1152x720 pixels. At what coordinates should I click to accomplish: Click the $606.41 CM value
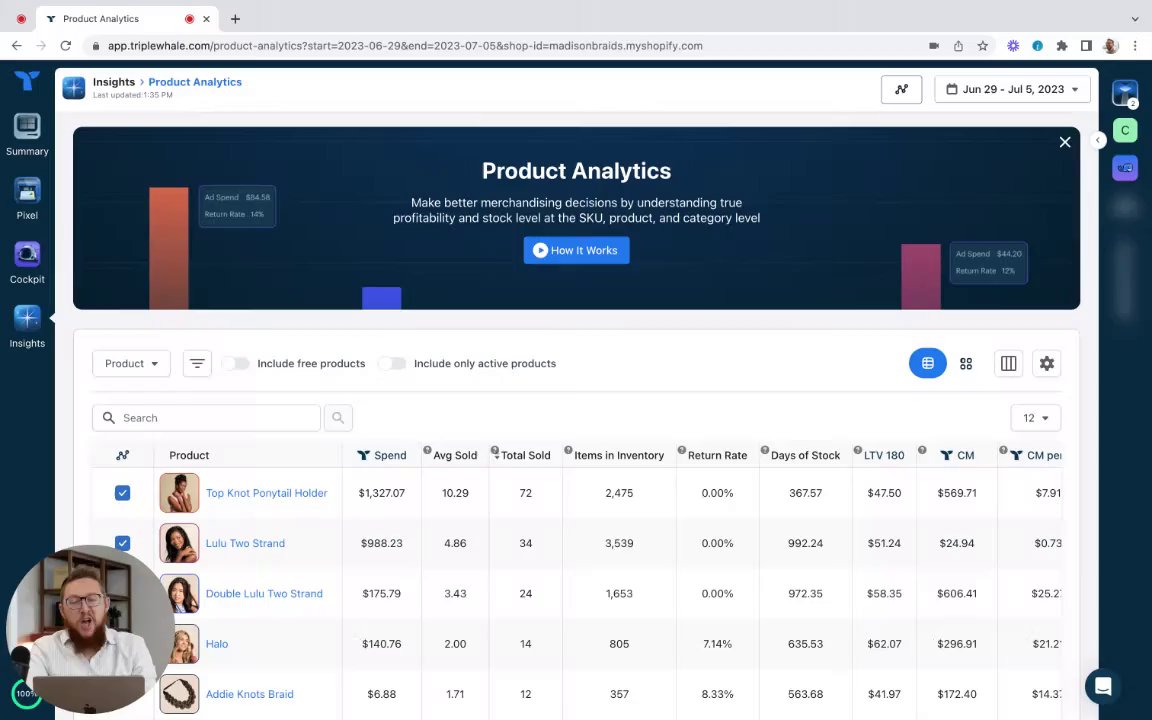[957, 594]
